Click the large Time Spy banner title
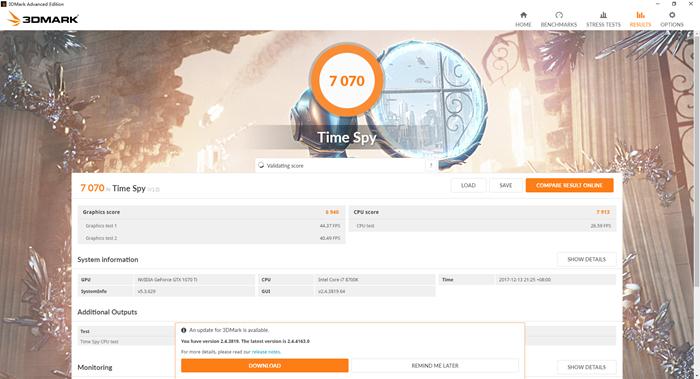The height and width of the screenshot is (379, 700). point(346,137)
